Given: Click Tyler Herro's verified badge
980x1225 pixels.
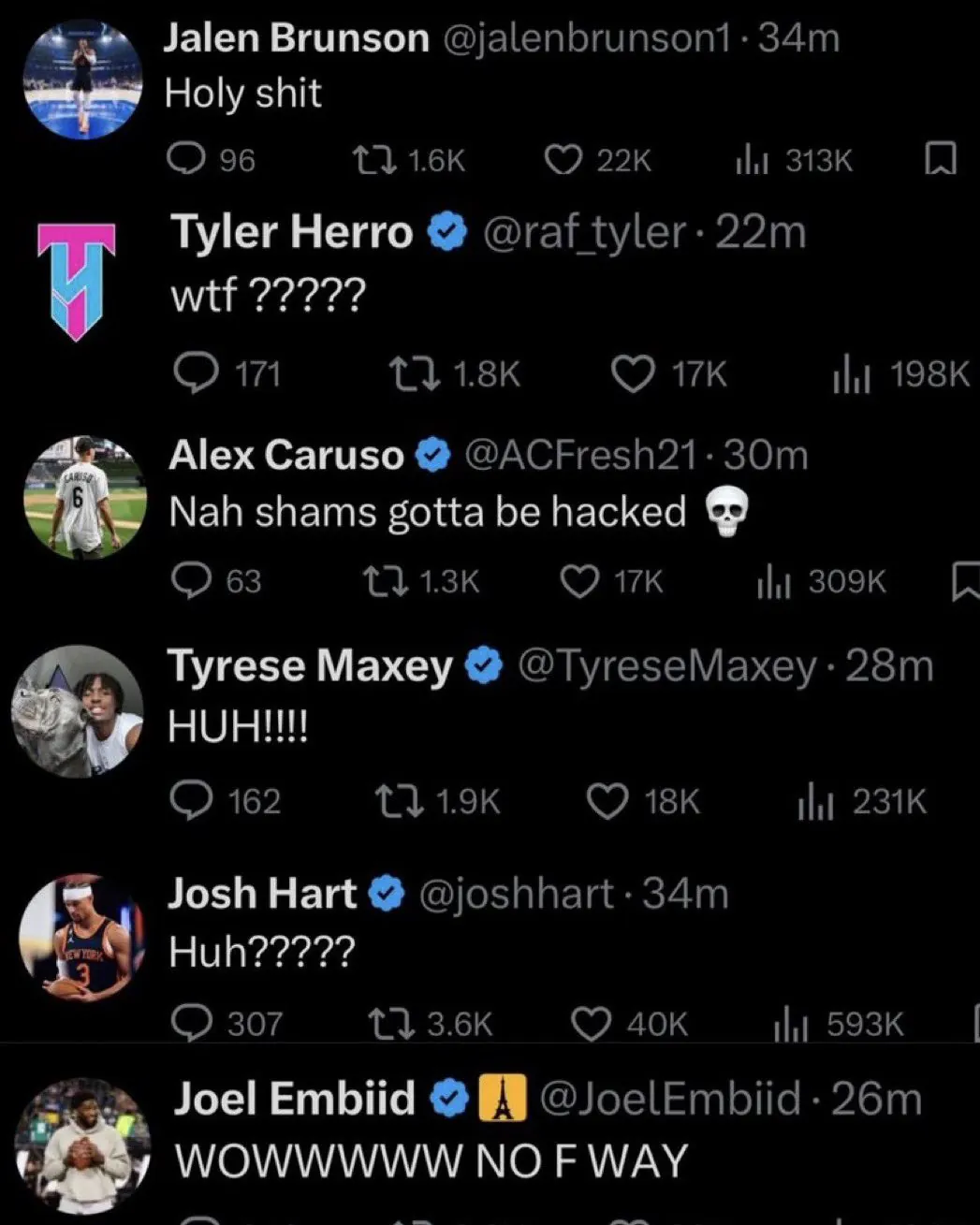Looking at the screenshot, I should pyautogui.click(x=447, y=232).
